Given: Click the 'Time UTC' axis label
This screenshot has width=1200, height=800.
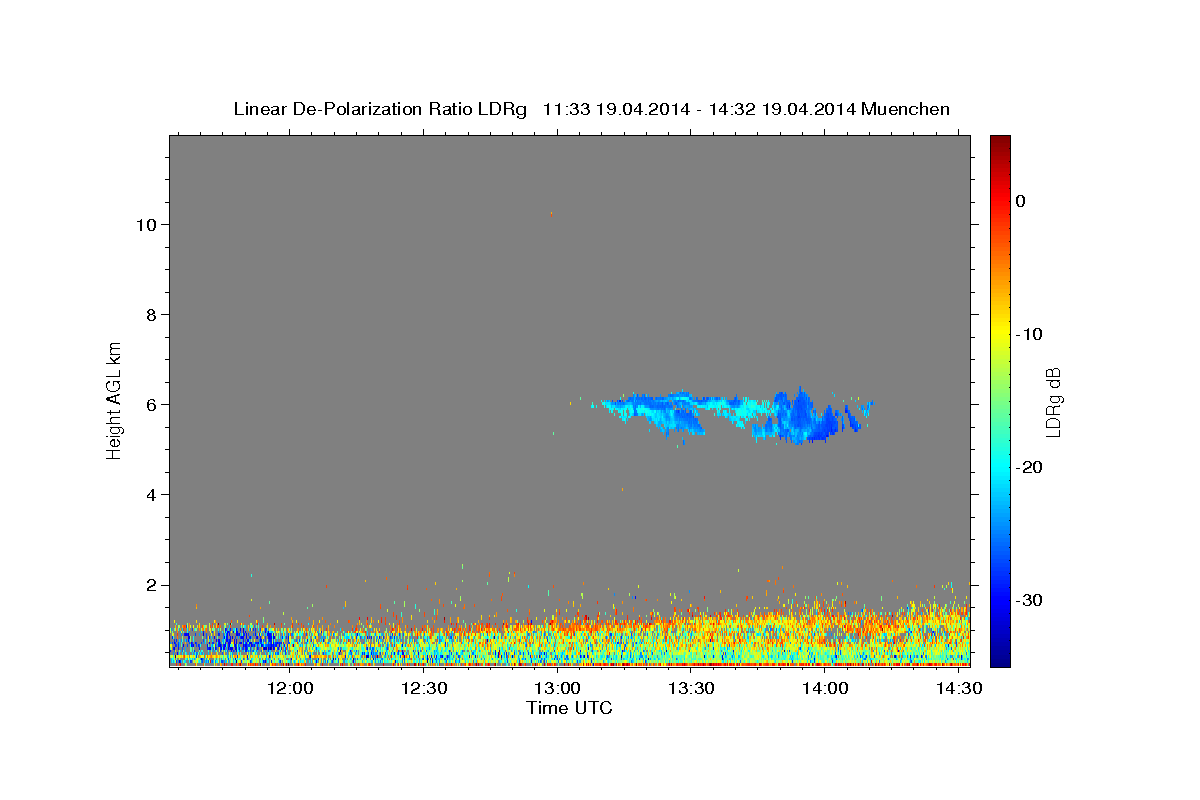Looking at the screenshot, I should (x=569, y=709).
